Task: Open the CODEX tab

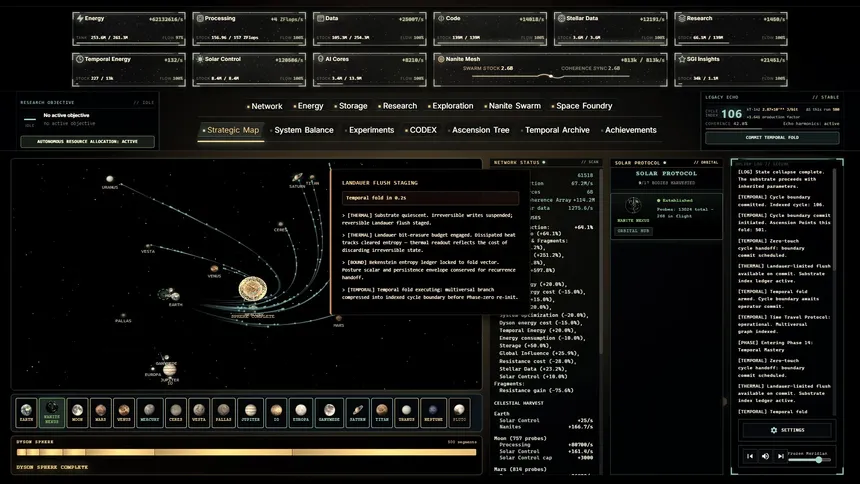Action: click(421, 130)
